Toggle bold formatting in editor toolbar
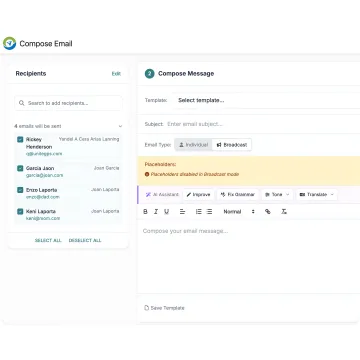This screenshot has width=360, height=360. 145,212
